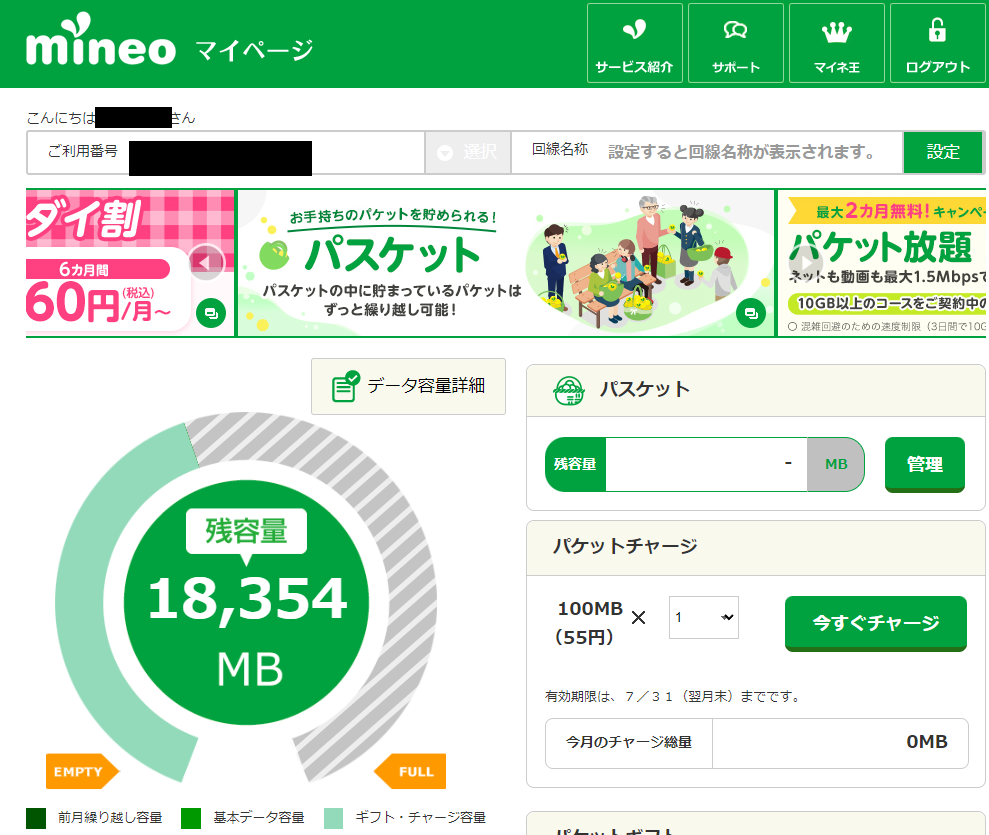Click サポート chat bubble icon
The width and height of the screenshot is (989, 835).
pos(735,29)
